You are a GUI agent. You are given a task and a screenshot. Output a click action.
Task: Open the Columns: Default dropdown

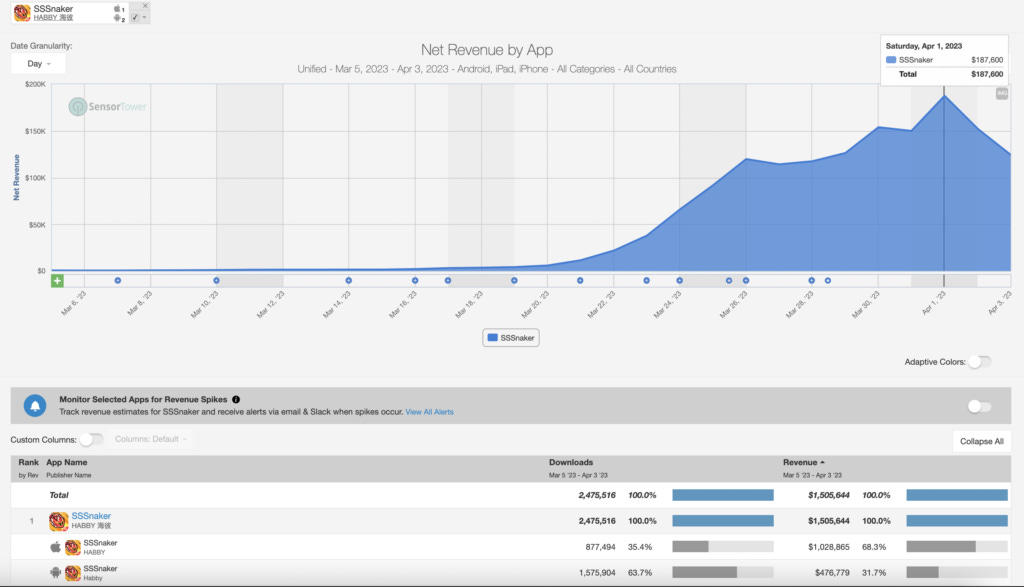click(151, 439)
